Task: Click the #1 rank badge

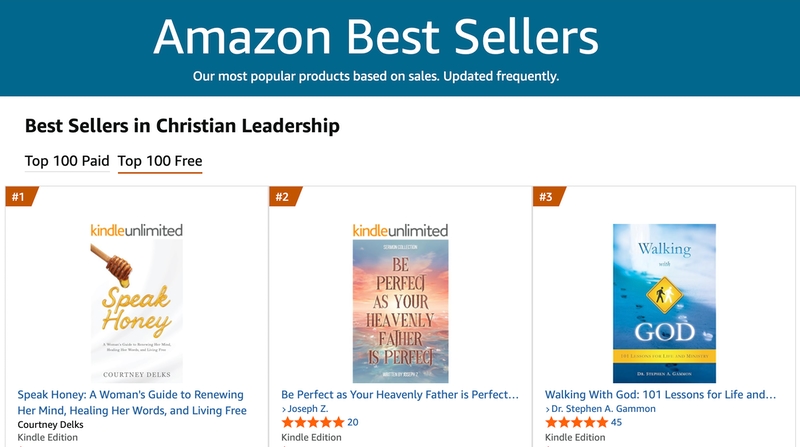Action: pyautogui.click(x=18, y=197)
